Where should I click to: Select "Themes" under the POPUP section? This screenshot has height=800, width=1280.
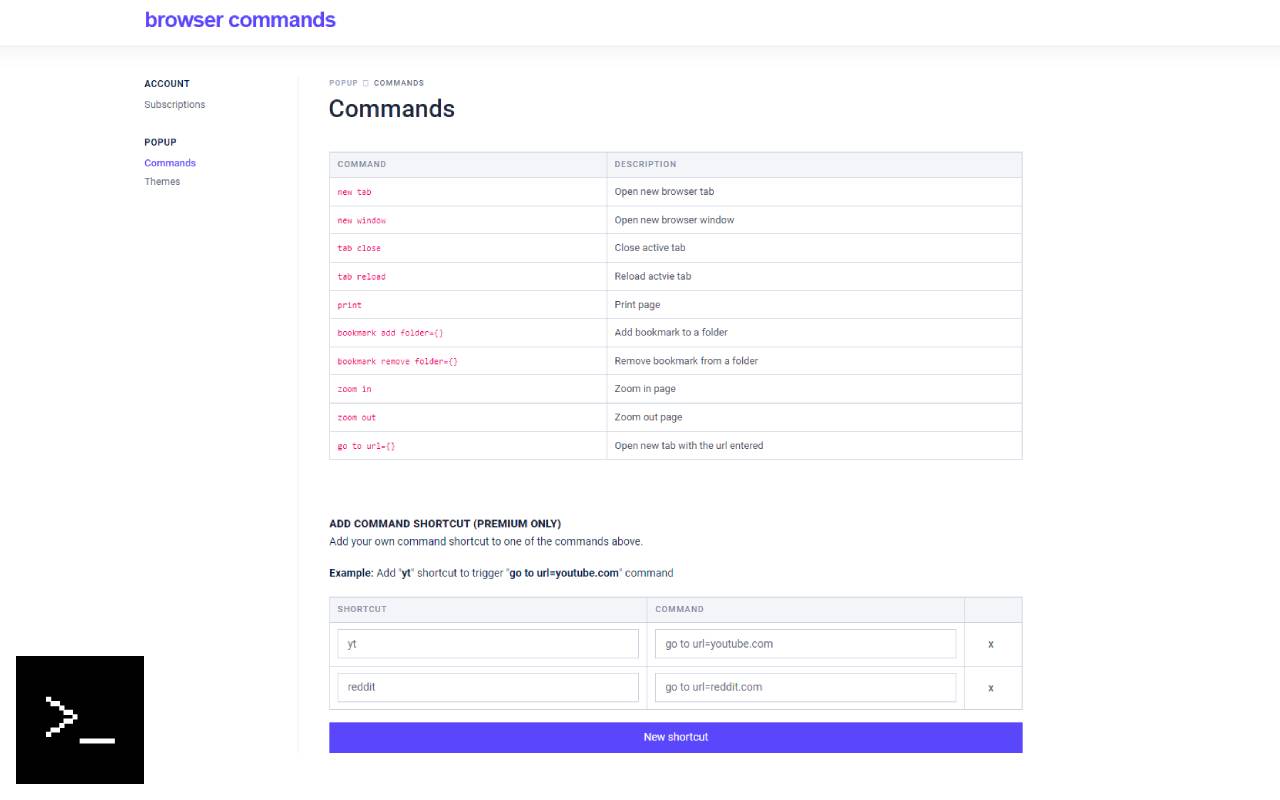coord(162,181)
